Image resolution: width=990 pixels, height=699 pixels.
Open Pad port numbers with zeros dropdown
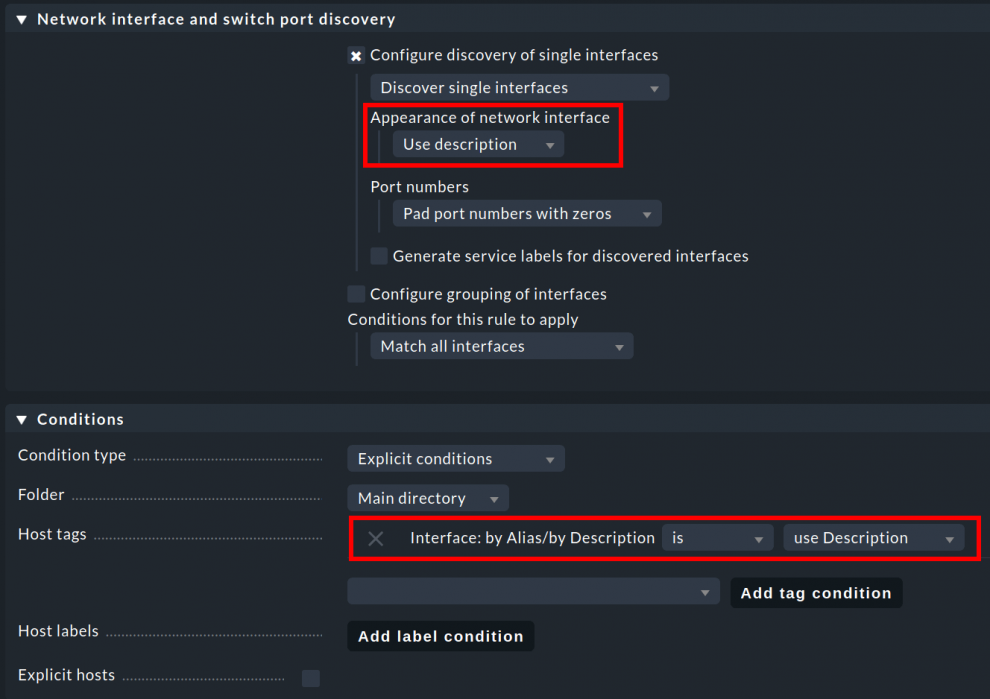pos(526,214)
